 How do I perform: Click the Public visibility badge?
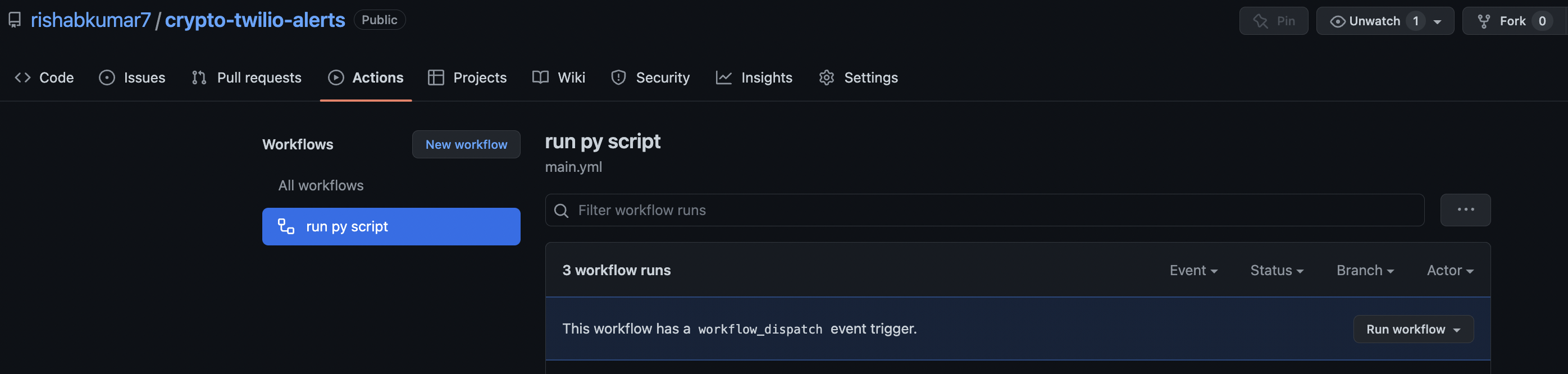point(379,20)
